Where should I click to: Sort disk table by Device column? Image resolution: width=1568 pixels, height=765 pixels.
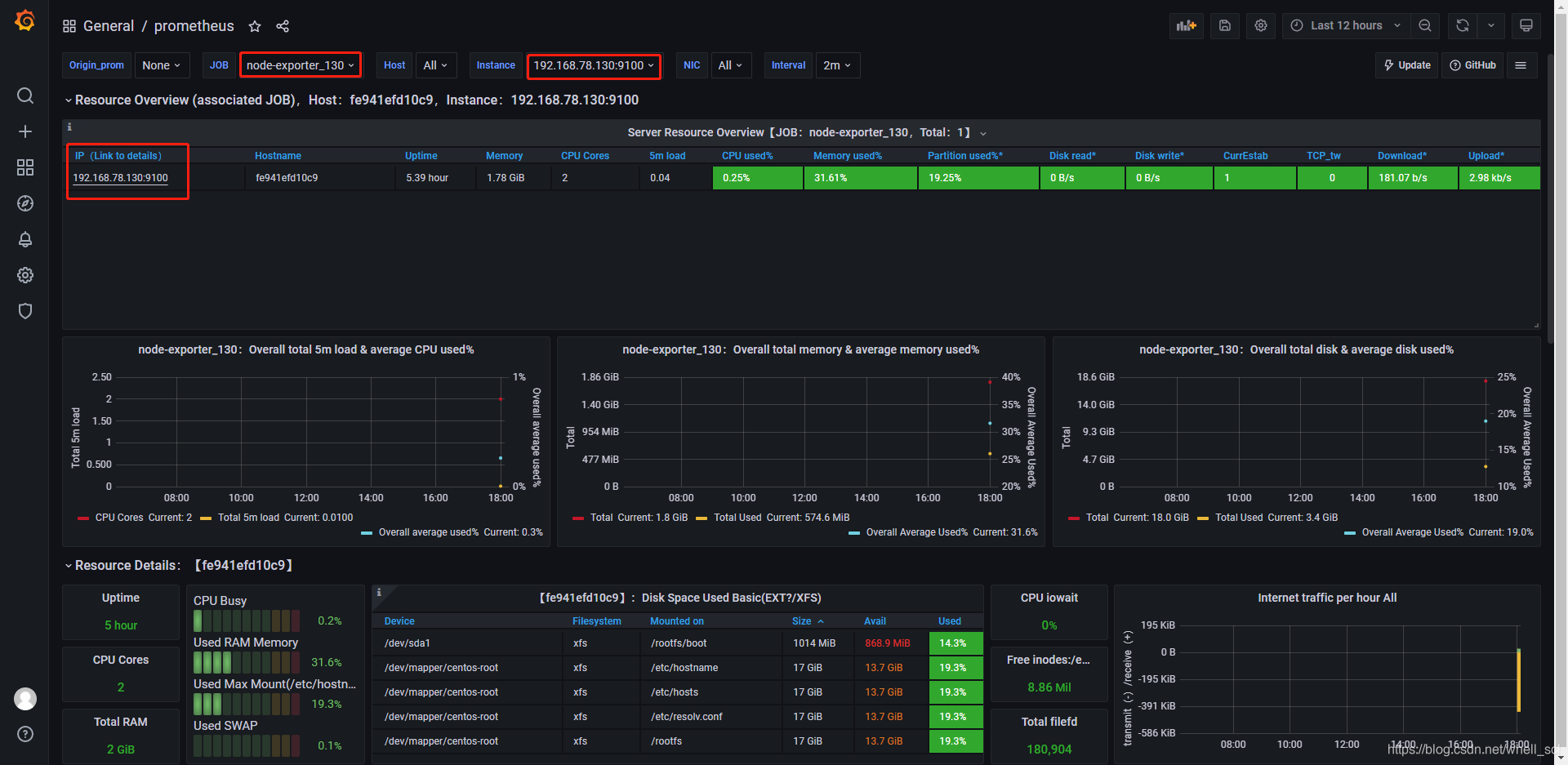click(x=399, y=621)
